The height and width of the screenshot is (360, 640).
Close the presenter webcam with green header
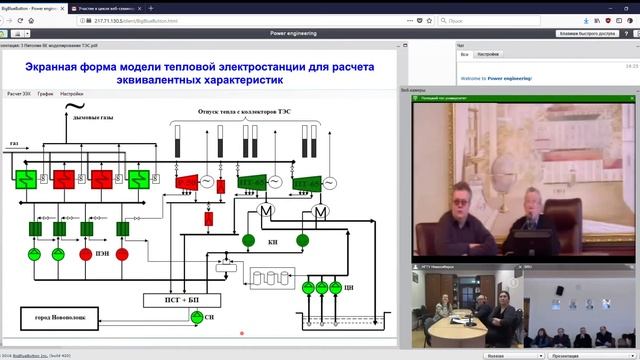point(632,98)
